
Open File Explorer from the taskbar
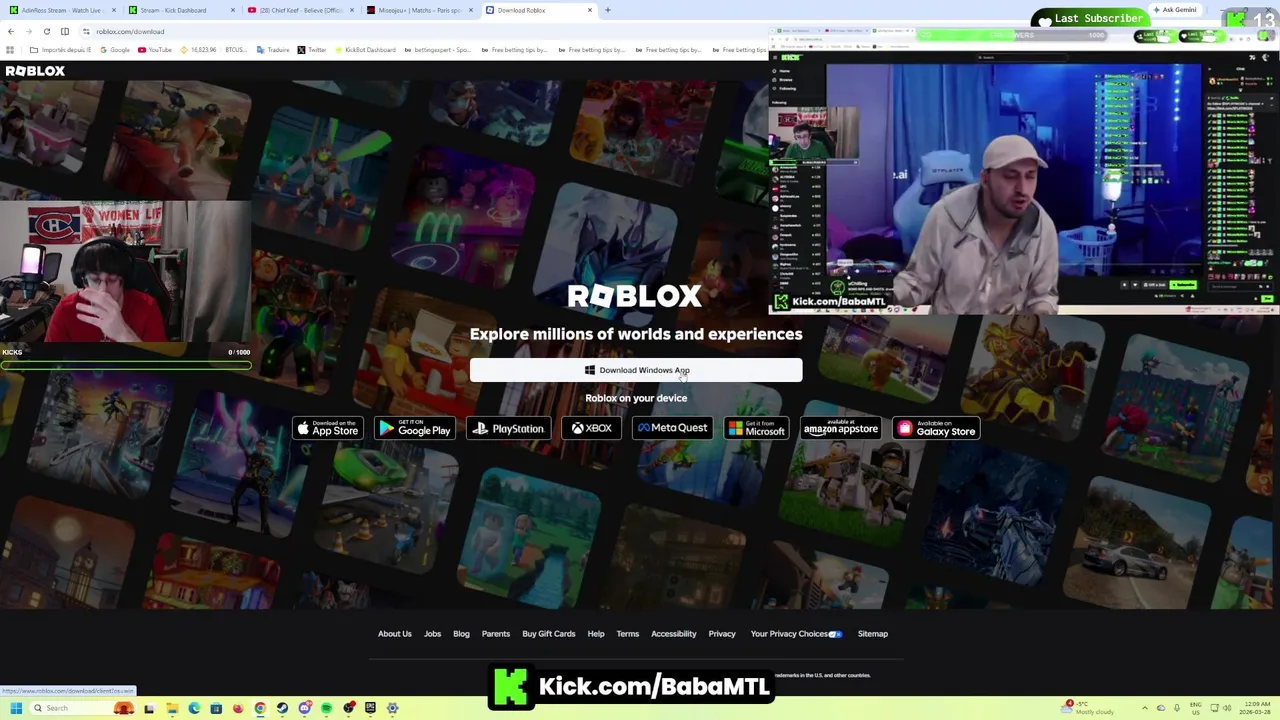pyautogui.click(x=172, y=708)
